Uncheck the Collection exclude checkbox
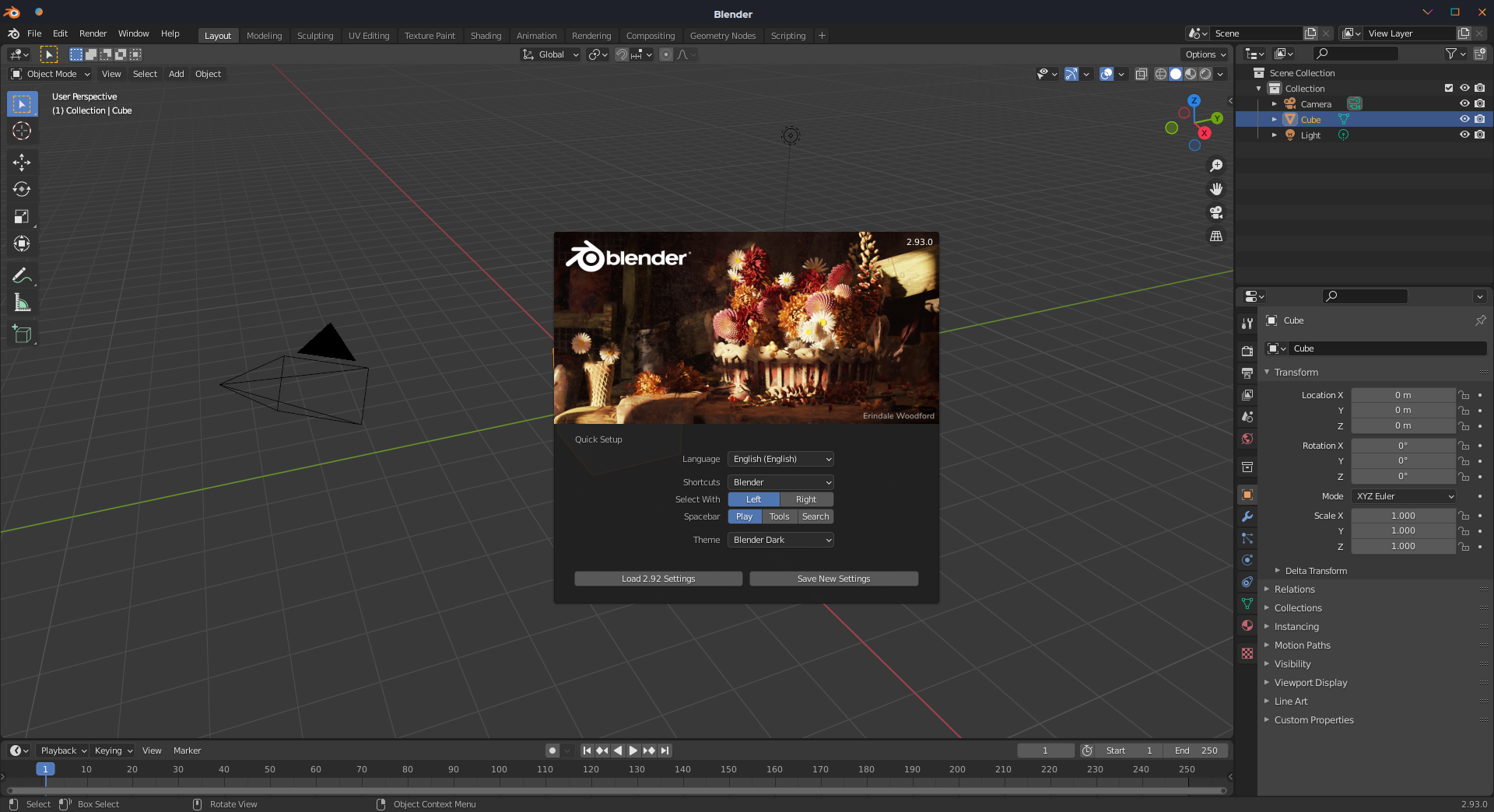1494x812 pixels. click(1448, 88)
